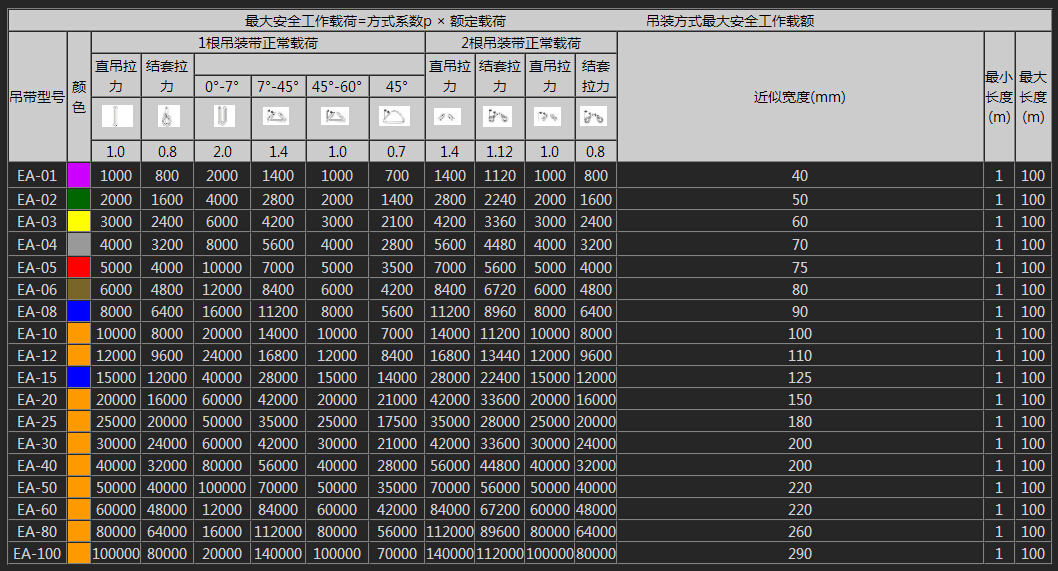The width and height of the screenshot is (1058, 571).
Task: Select the 7°-45° angle sling diagram
Action: coord(277,117)
